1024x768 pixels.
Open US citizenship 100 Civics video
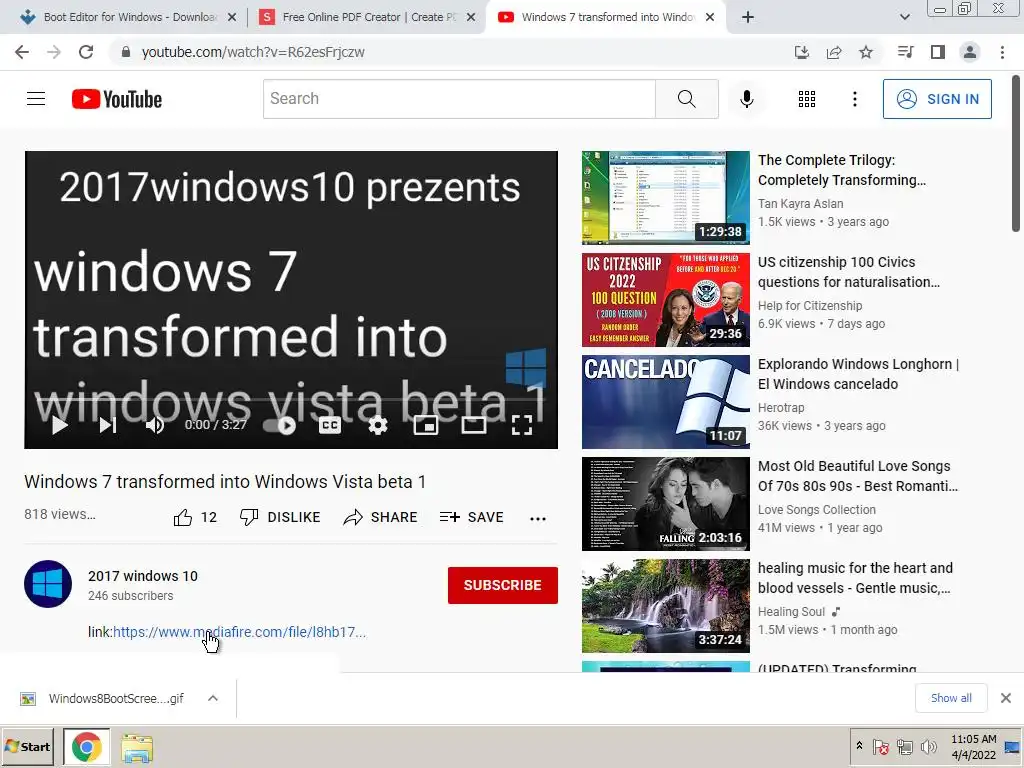[x=848, y=272]
